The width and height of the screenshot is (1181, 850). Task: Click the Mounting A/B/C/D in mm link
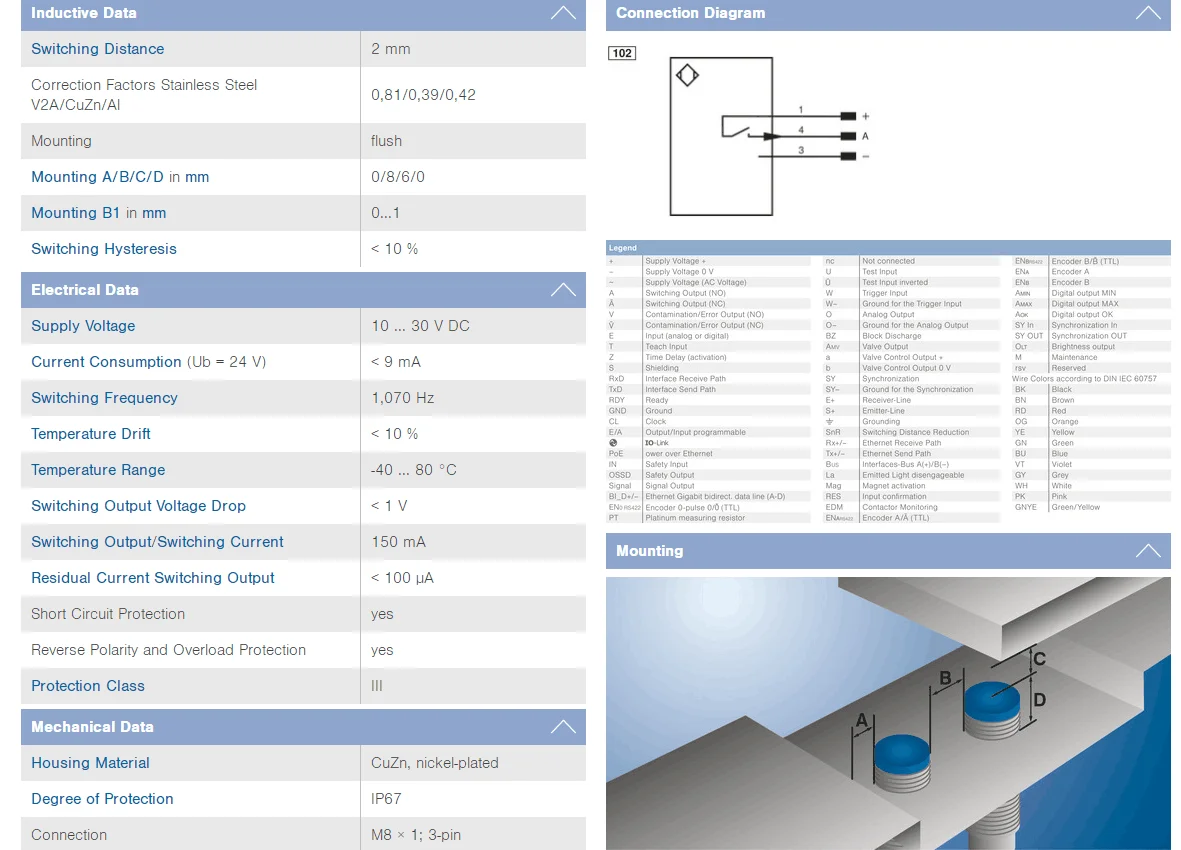point(120,177)
